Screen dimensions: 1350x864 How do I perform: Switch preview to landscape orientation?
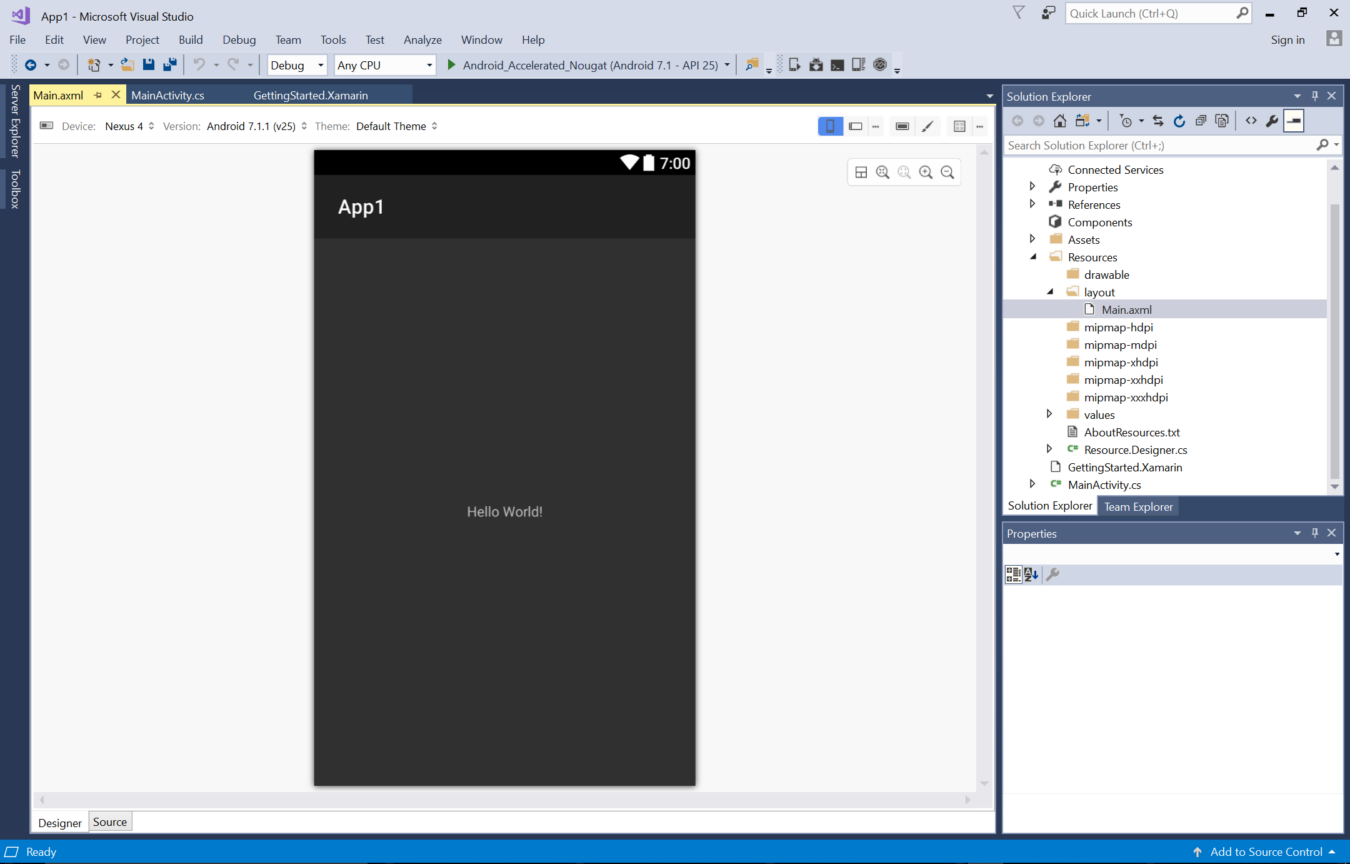(x=855, y=126)
